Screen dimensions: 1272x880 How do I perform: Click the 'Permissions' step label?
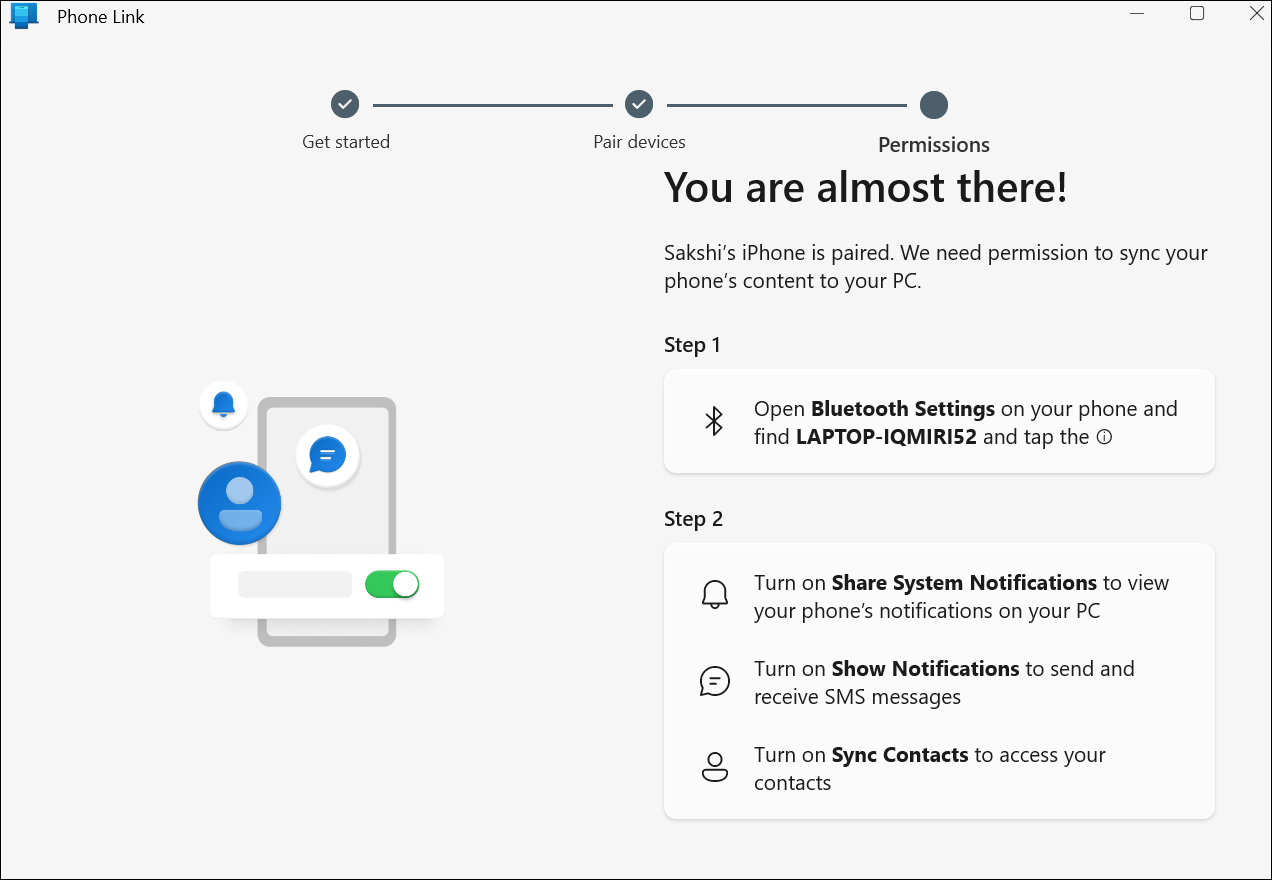click(x=934, y=145)
